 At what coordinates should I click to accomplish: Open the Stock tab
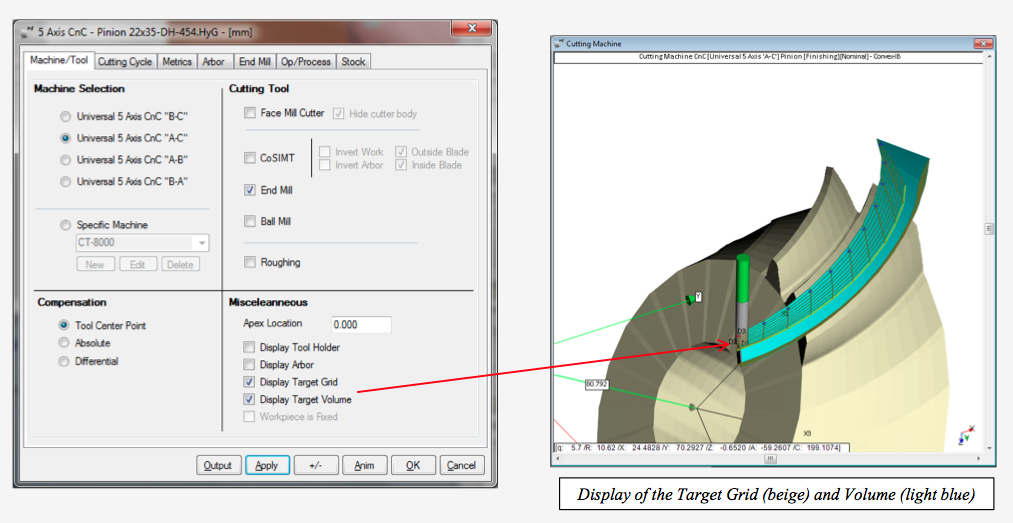(353, 62)
